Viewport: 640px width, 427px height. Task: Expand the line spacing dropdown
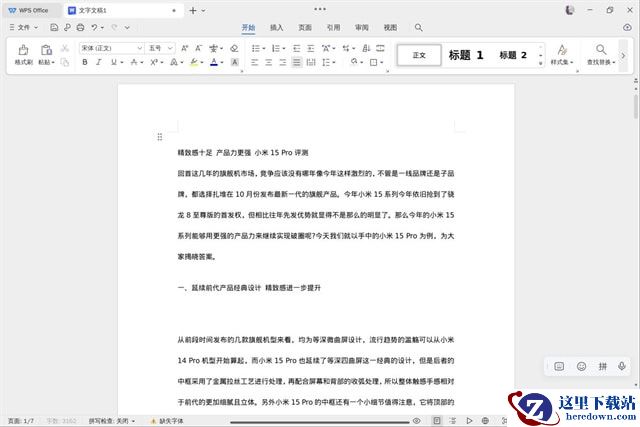click(334, 62)
